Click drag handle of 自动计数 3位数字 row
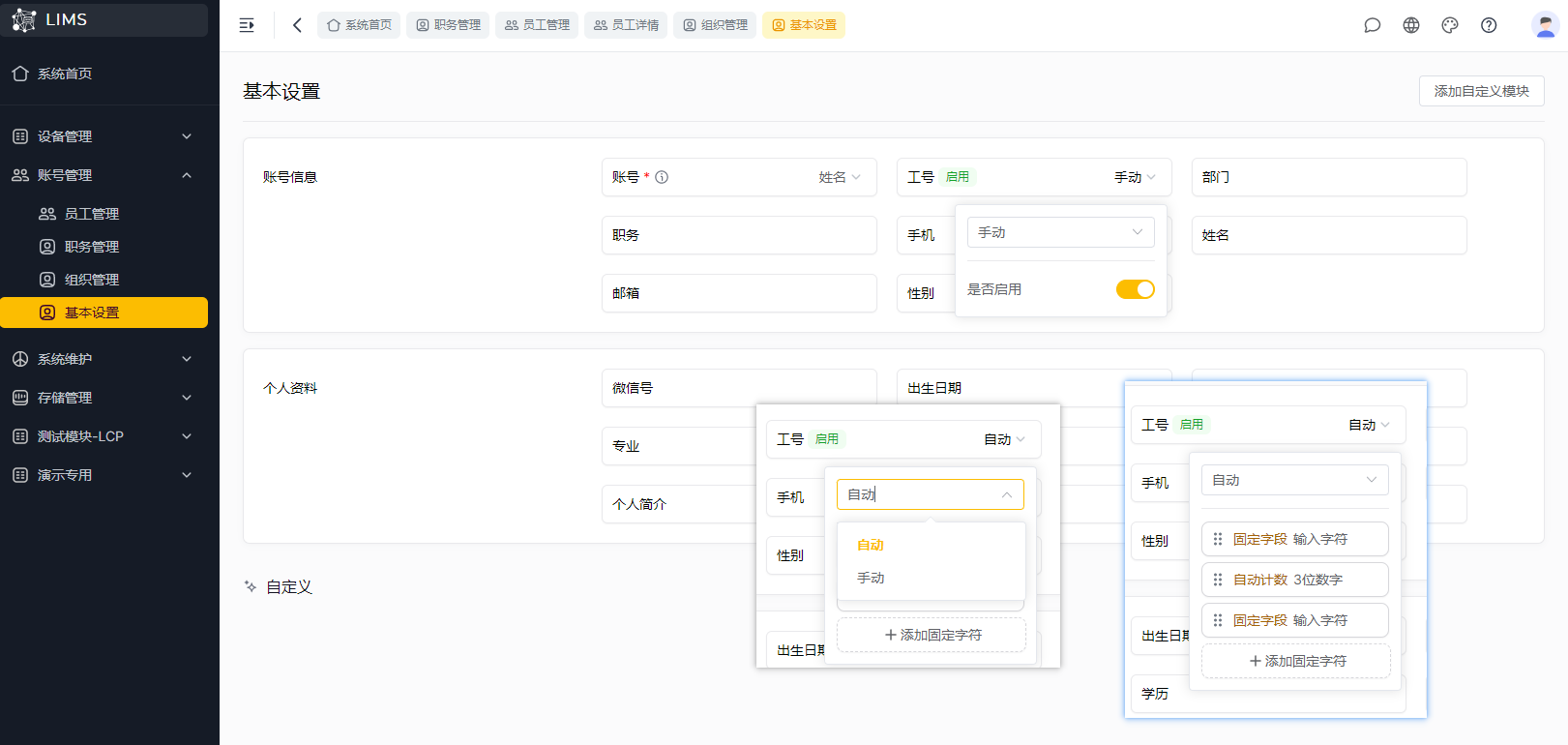This screenshot has width=1568, height=745. 1218,580
